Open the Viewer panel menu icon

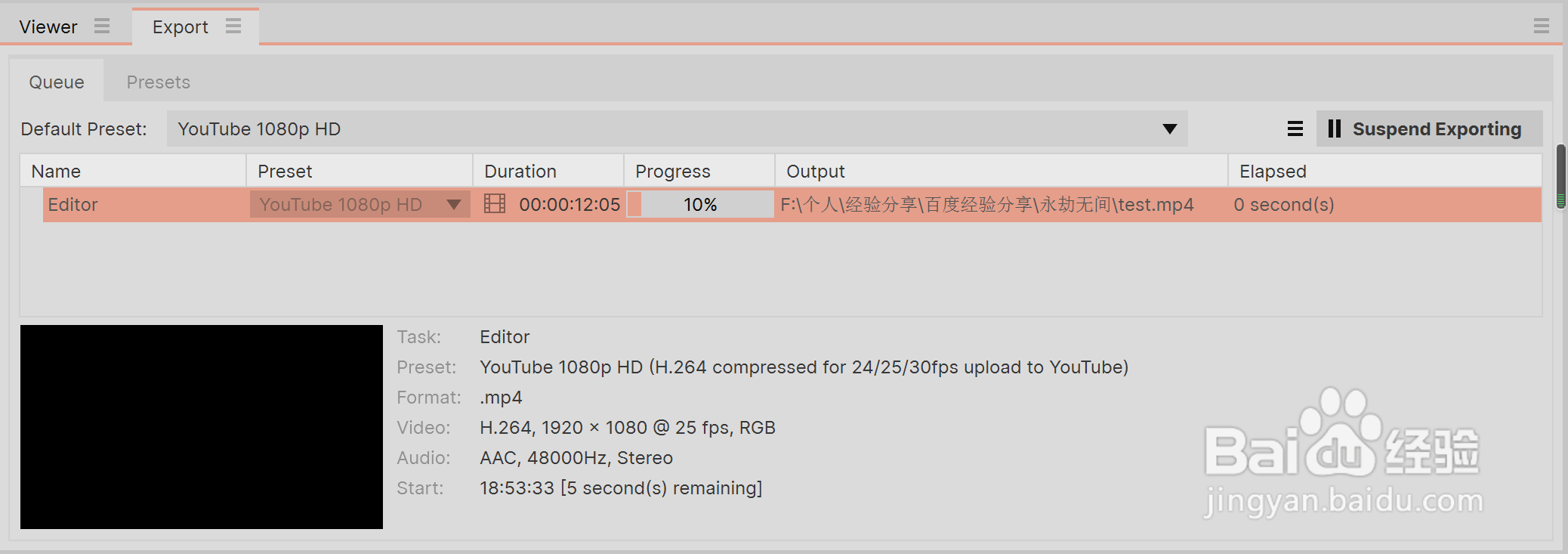[x=102, y=26]
